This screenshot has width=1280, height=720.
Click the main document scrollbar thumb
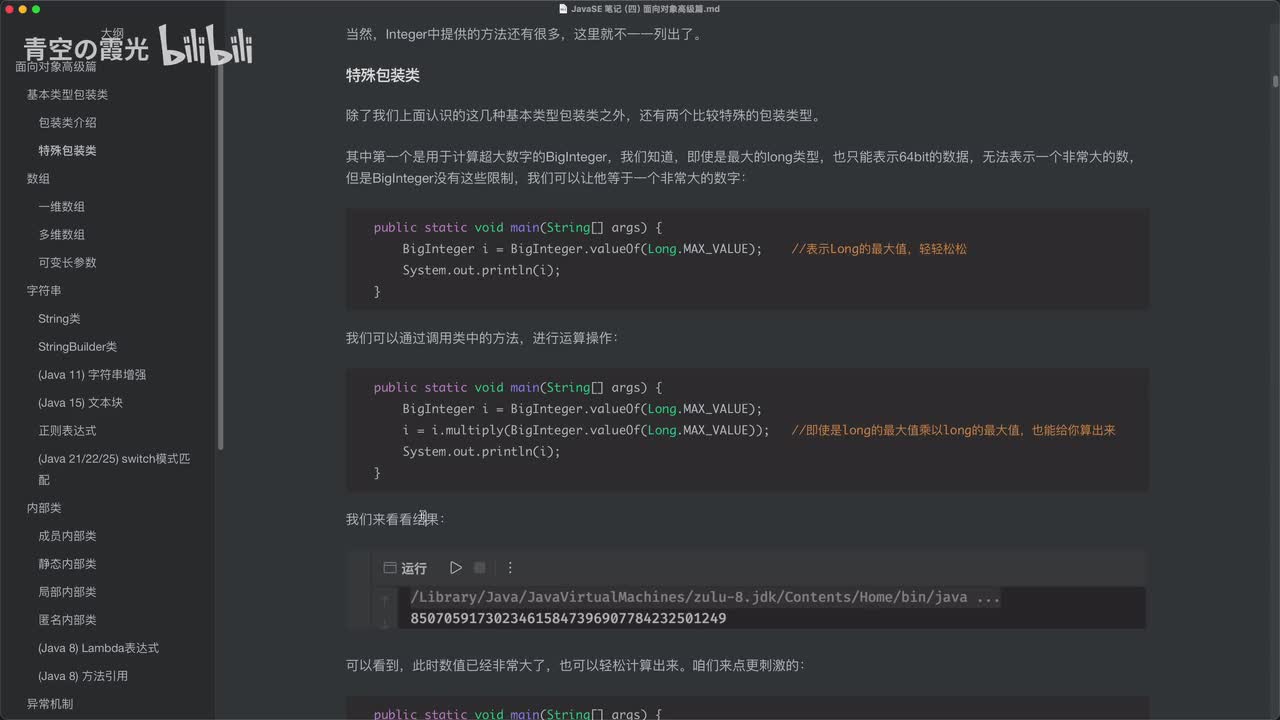click(1275, 82)
